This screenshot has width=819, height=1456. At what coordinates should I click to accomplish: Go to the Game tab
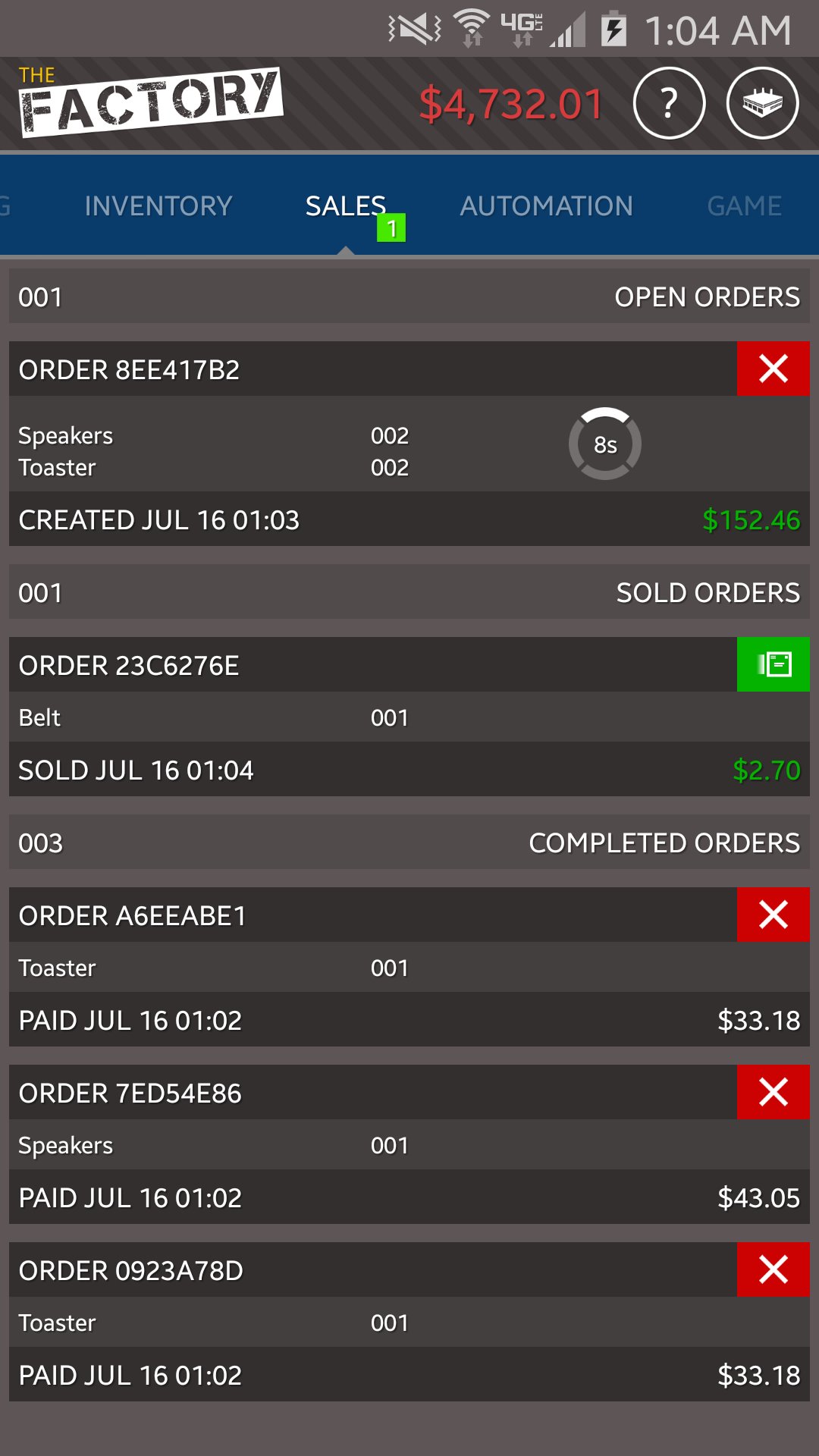pos(744,206)
